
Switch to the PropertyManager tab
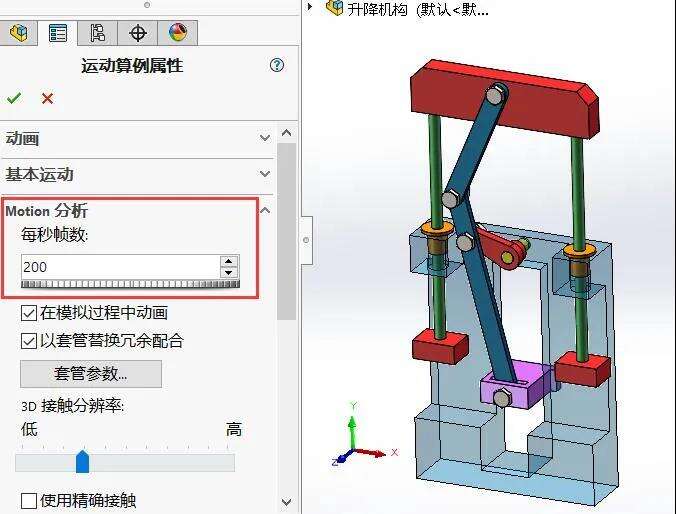point(58,33)
